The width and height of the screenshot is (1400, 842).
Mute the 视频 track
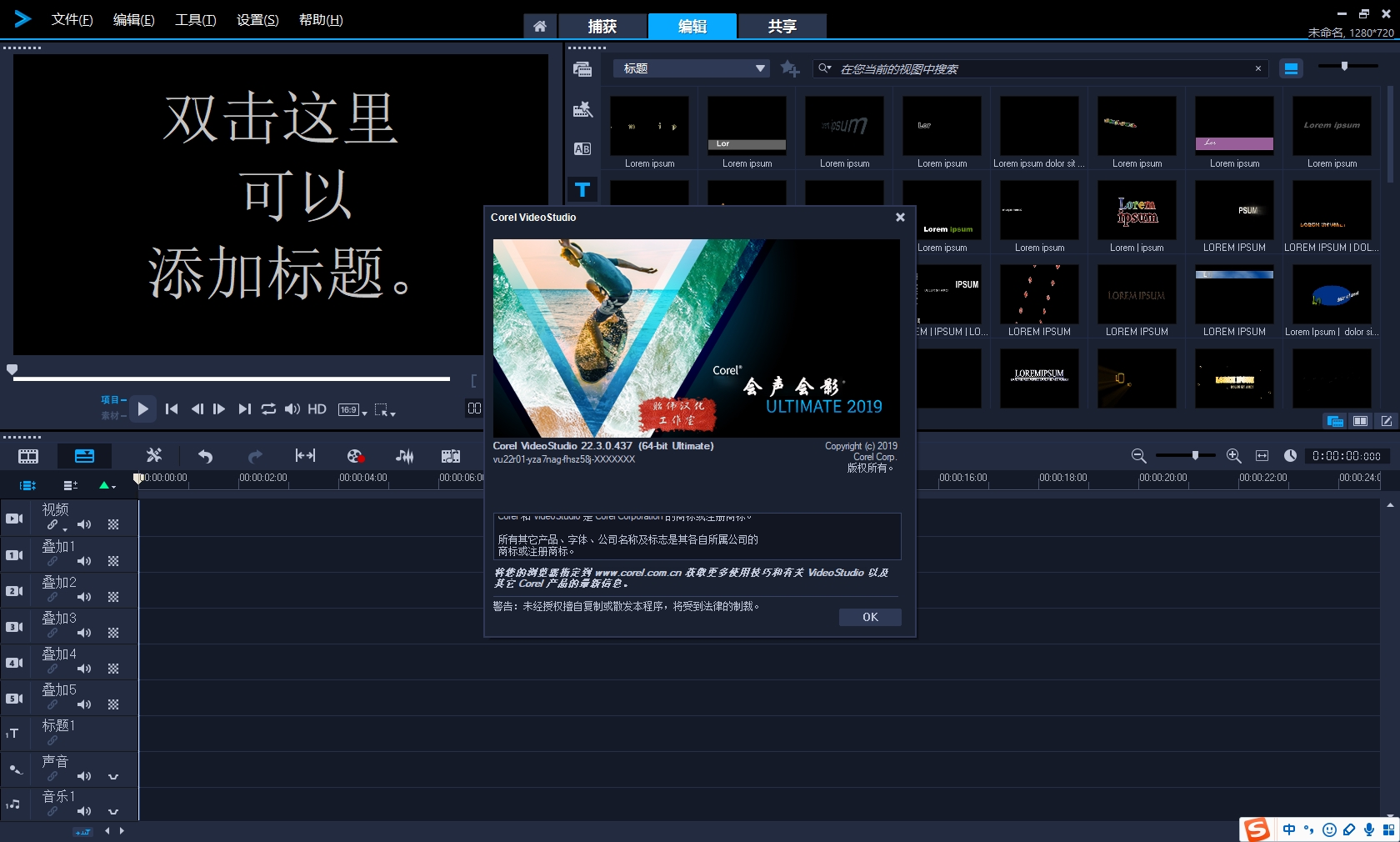click(84, 524)
